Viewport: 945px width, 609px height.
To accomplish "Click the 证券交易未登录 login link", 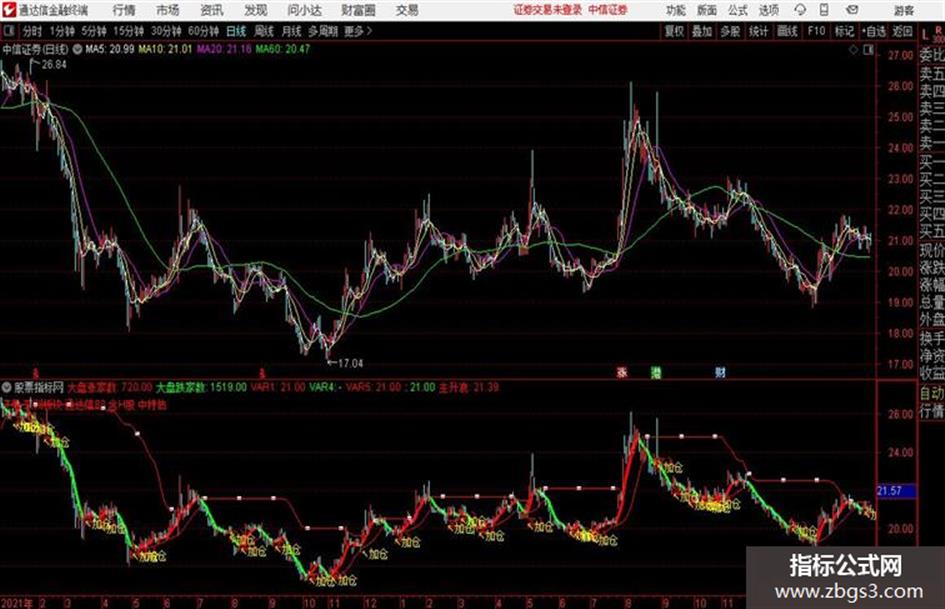I will click(548, 10).
